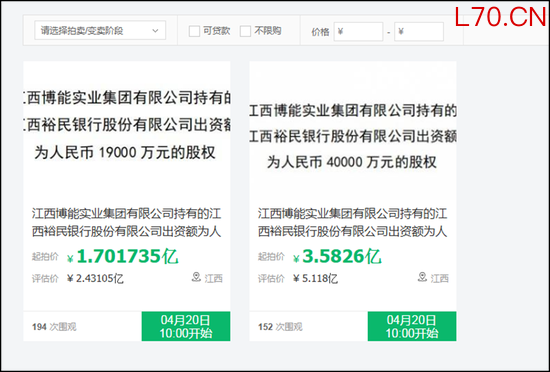Click location pin icon in 2.43105亿 listing
Screen dimensions: 550x372
click(x=196, y=277)
